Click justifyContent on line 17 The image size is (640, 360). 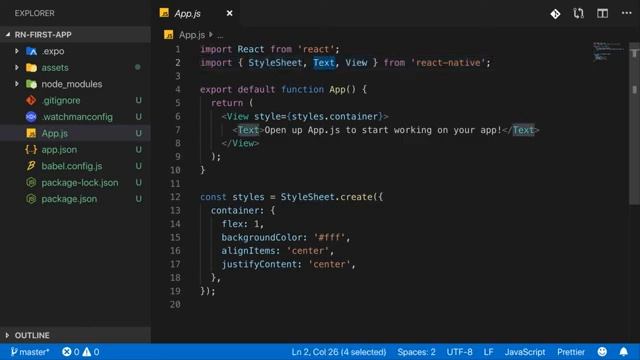point(259,264)
